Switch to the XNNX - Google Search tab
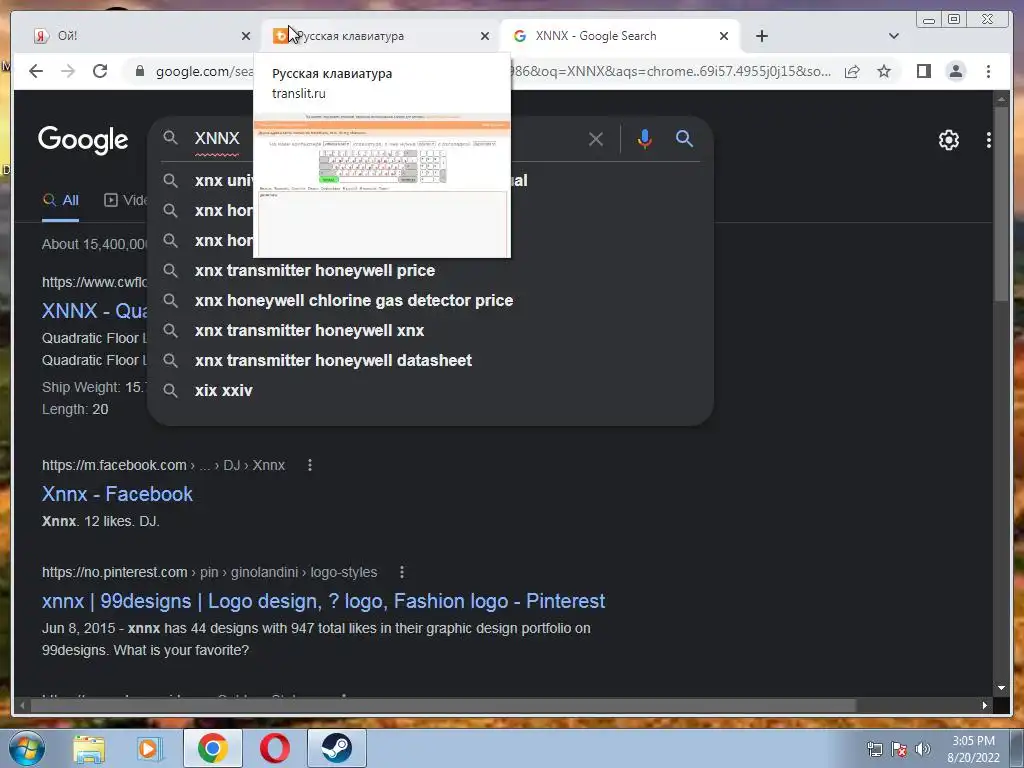This screenshot has width=1024, height=768. pyautogui.click(x=620, y=36)
